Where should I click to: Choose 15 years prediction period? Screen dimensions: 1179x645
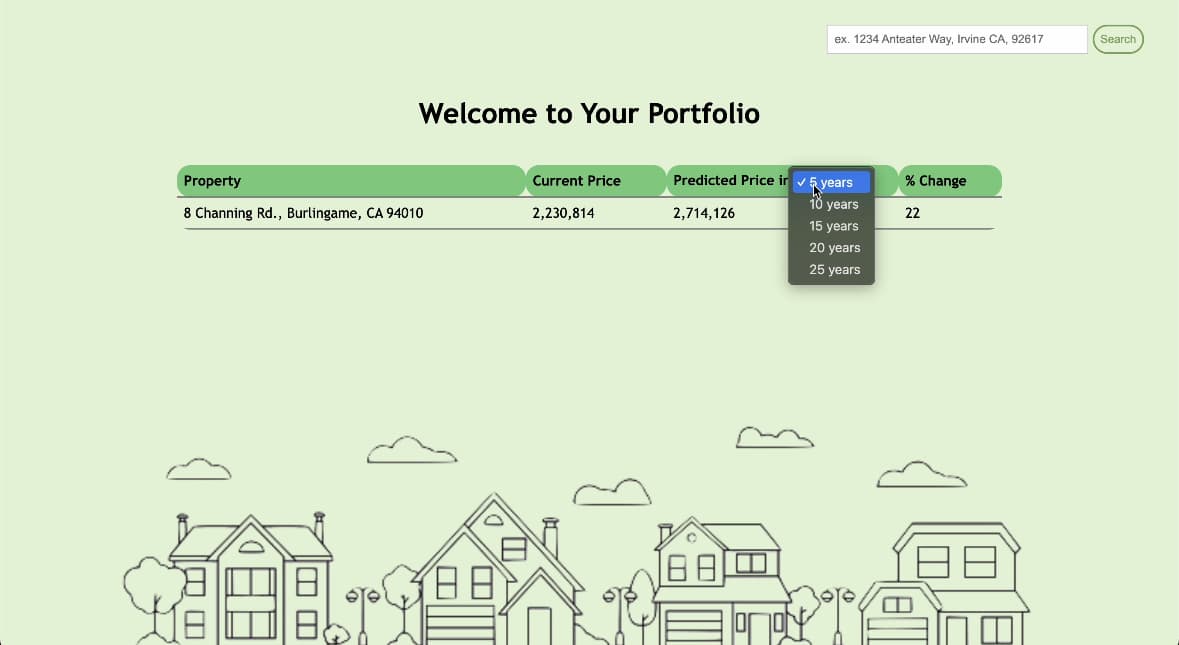click(x=831, y=226)
